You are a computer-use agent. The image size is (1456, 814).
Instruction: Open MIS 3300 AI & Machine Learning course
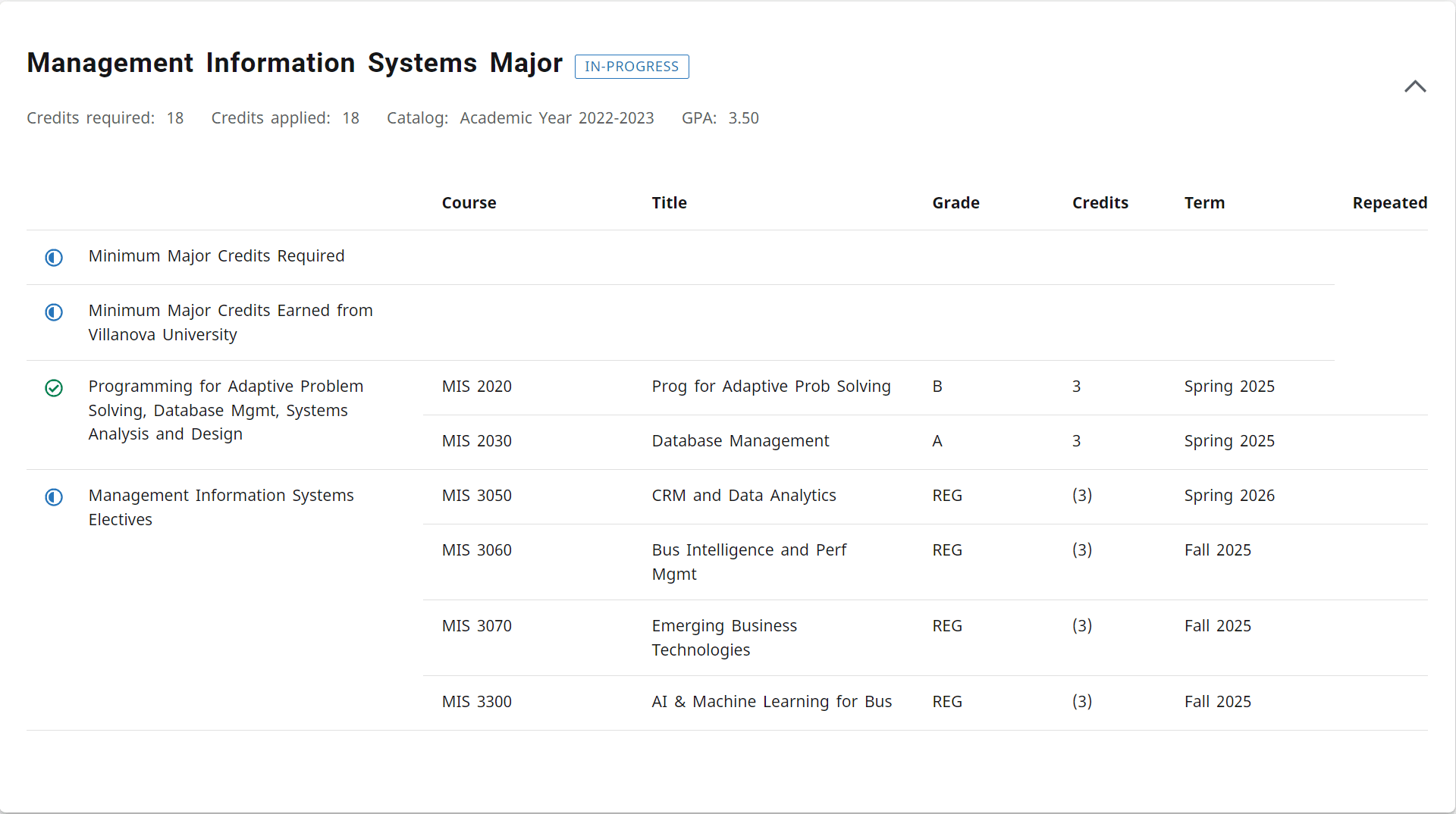476,702
